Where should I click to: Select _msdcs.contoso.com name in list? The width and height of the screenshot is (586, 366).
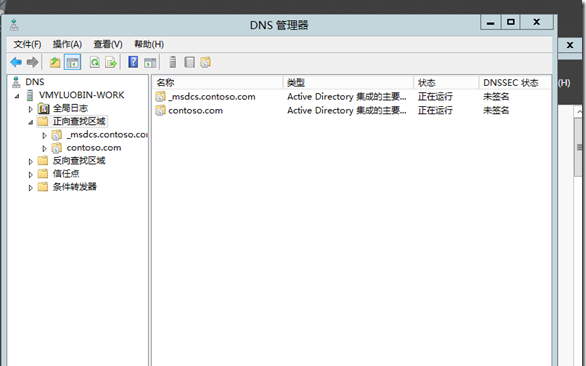point(212,97)
